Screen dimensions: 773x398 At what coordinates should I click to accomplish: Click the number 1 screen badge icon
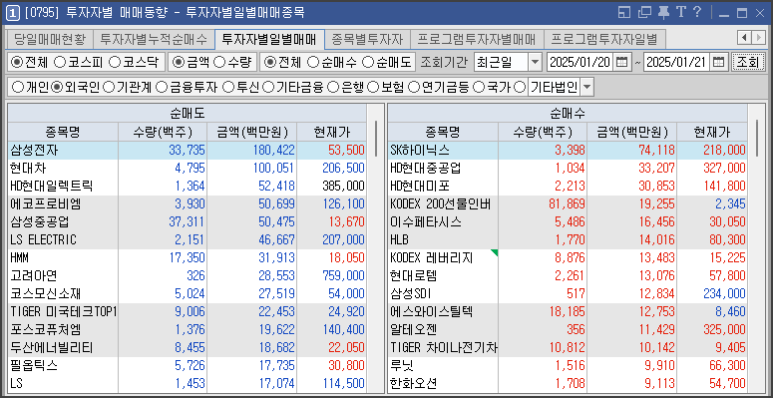(13, 13)
